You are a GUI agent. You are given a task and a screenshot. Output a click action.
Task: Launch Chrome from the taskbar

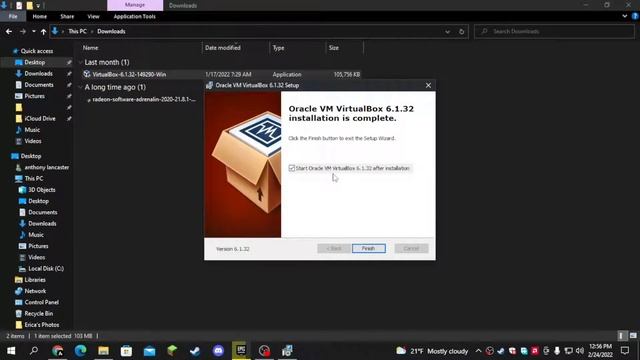[58, 351]
